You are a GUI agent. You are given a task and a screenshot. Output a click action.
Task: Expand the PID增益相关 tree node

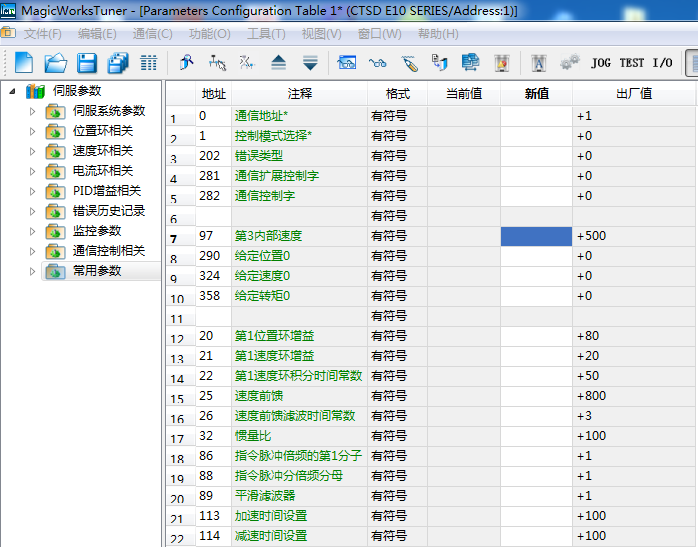click(x=33, y=191)
